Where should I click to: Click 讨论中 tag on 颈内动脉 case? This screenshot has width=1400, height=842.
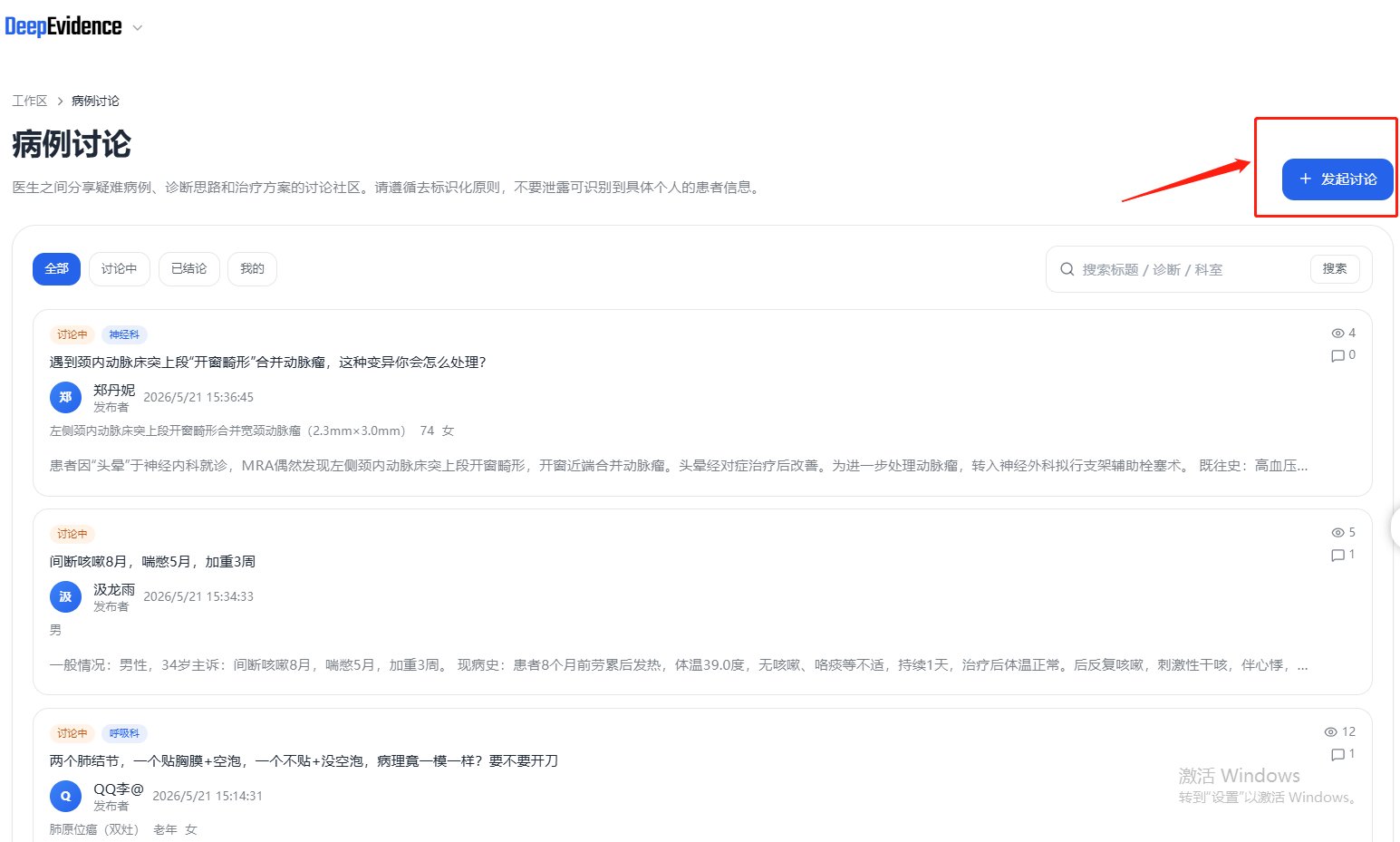72,334
